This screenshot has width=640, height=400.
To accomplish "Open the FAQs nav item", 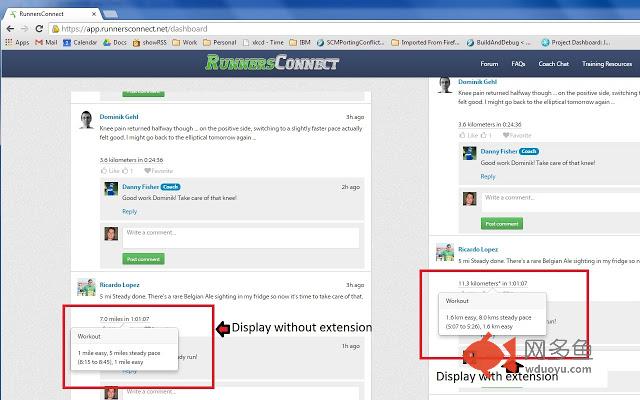I will (518, 64).
